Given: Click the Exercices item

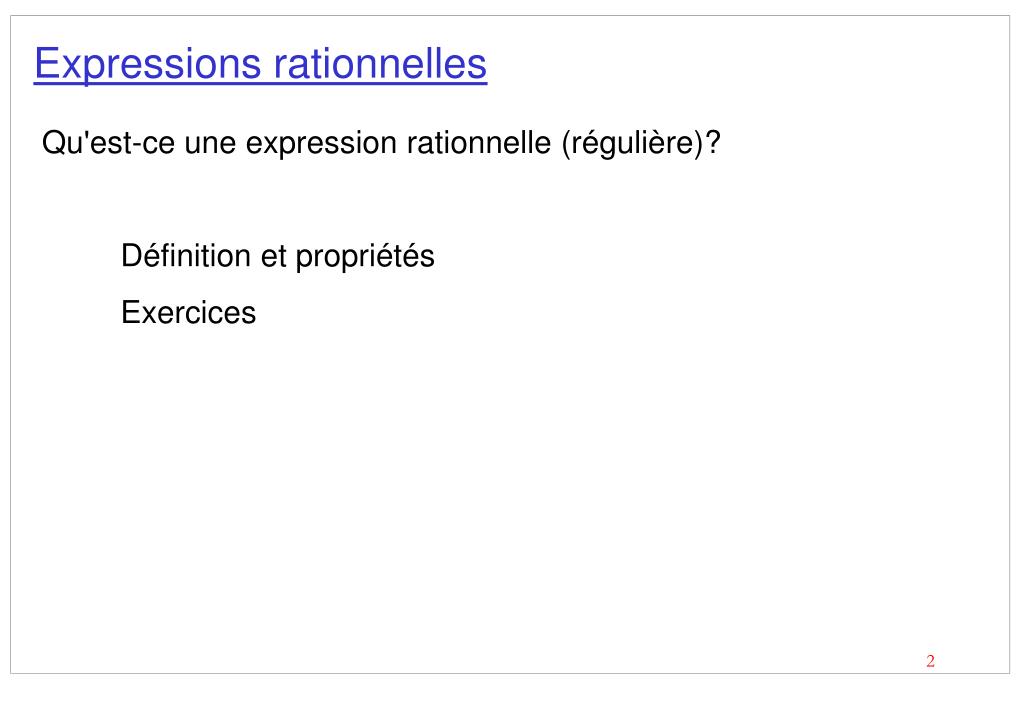Looking at the screenshot, I should pyautogui.click(x=189, y=312).
